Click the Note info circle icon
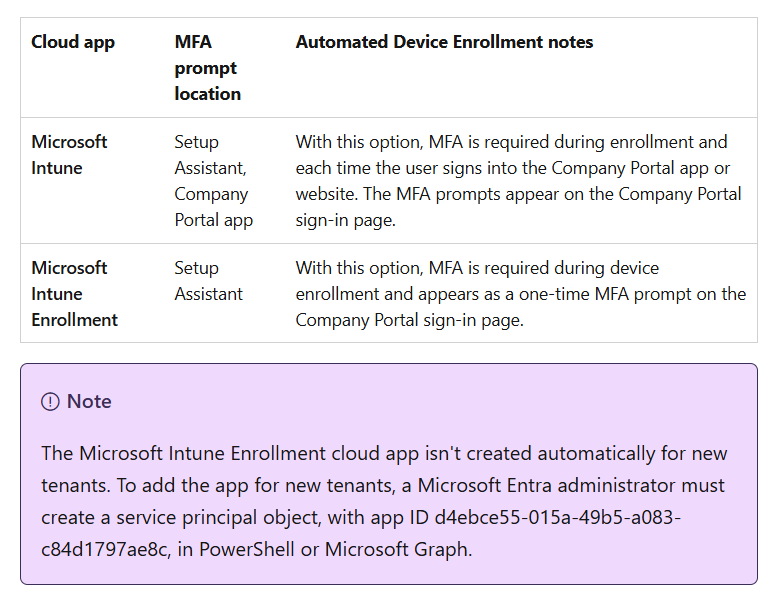 pos(50,402)
